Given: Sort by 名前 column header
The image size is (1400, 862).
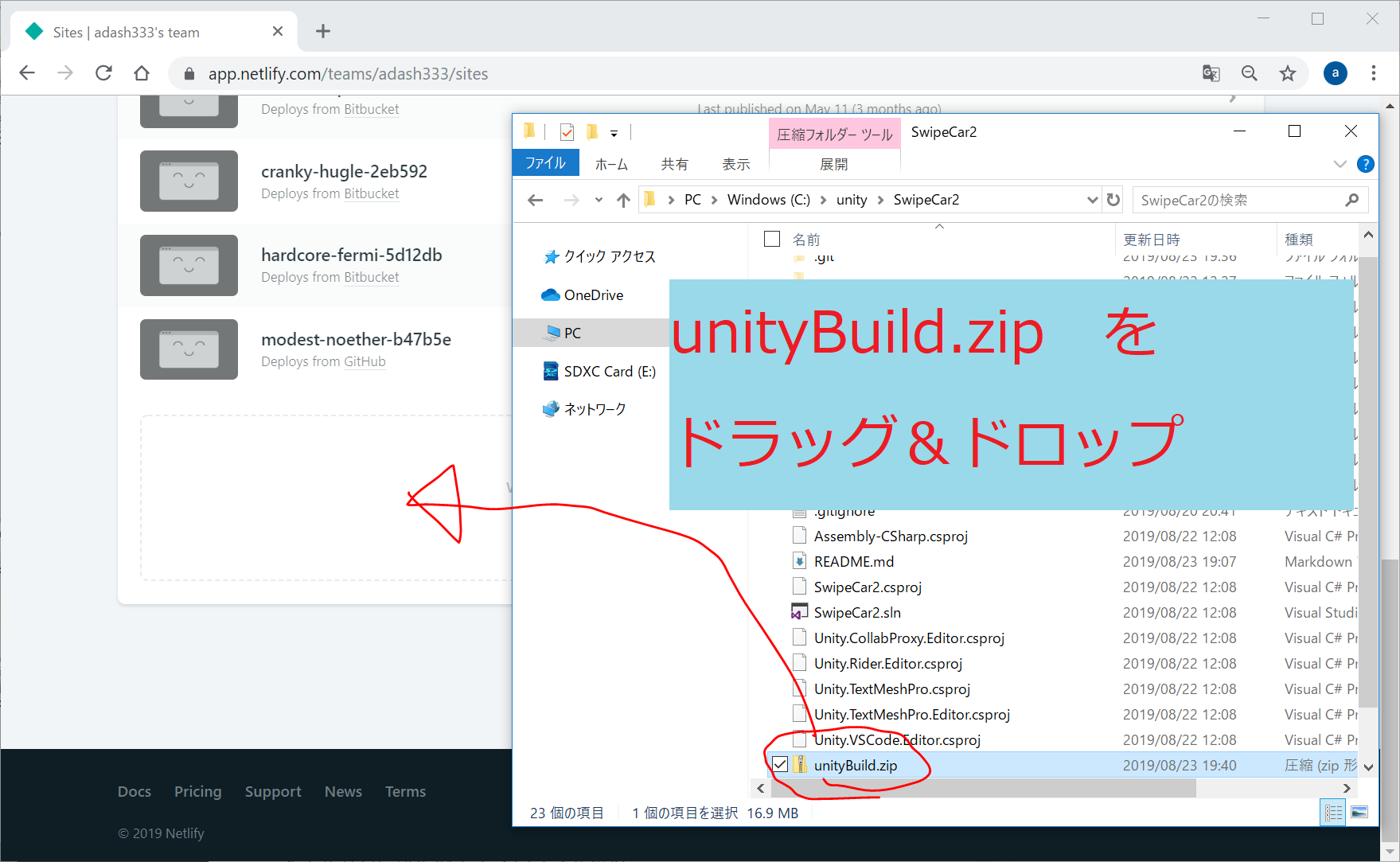Looking at the screenshot, I should 806,240.
